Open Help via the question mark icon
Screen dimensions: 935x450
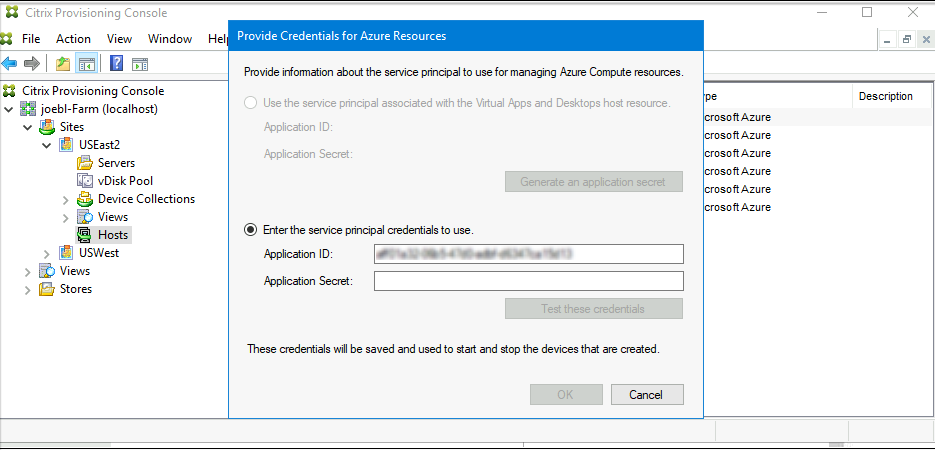tap(116, 64)
